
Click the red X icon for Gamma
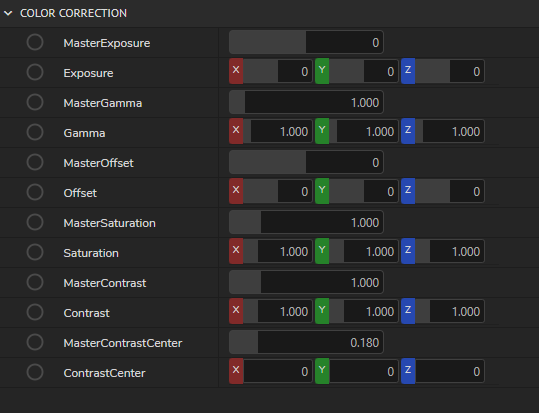[236, 131]
